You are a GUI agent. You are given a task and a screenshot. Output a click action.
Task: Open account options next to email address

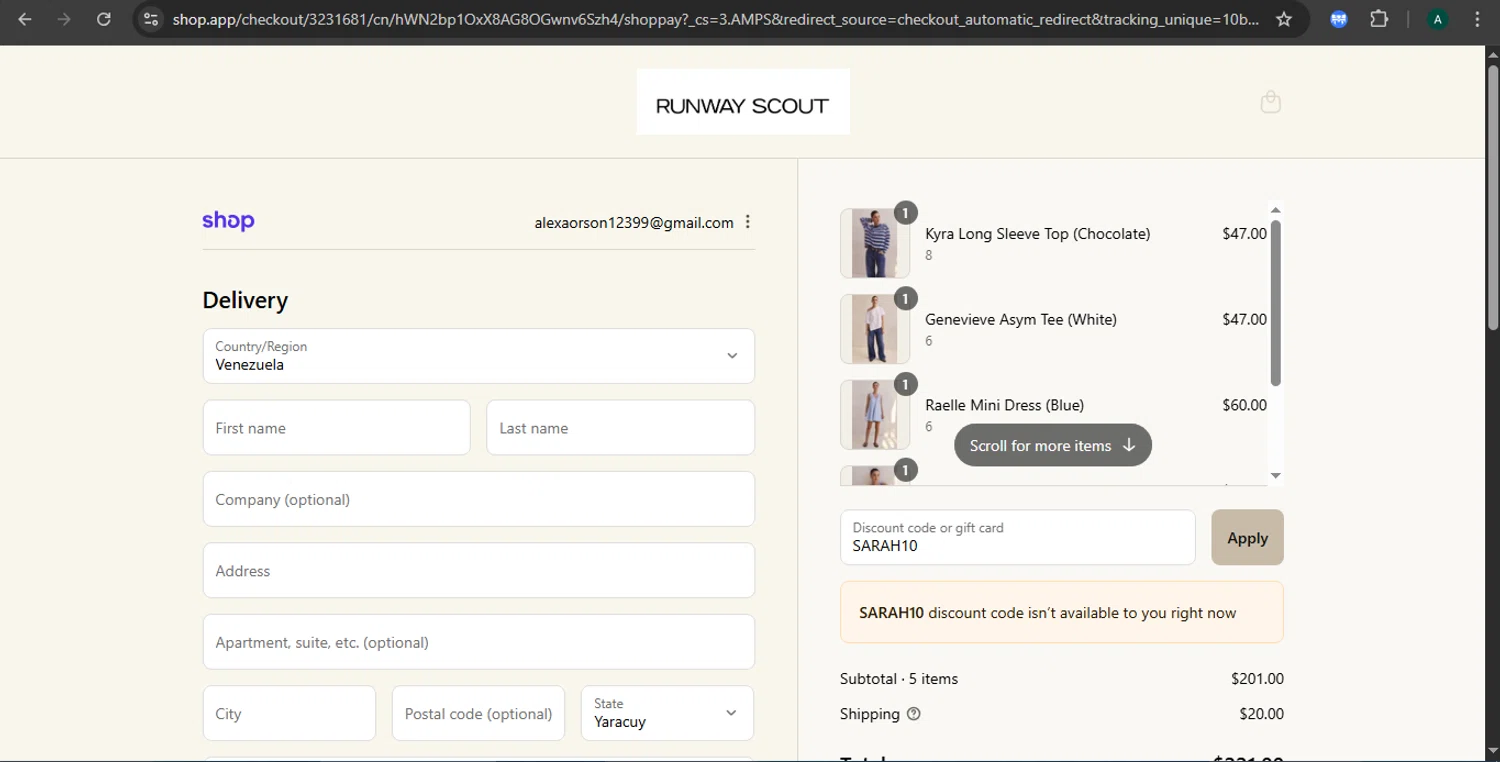tap(748, 222)
